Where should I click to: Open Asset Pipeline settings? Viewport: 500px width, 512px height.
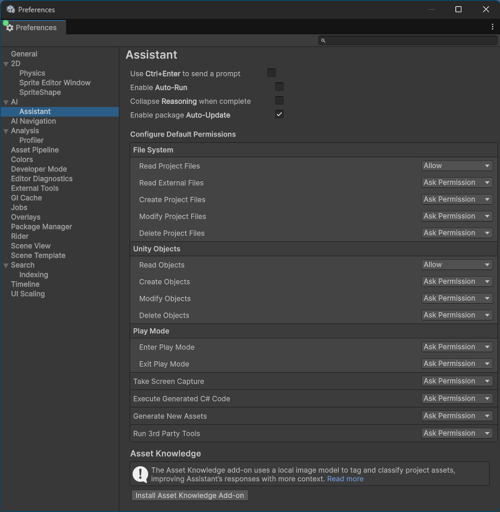pos(35,150)
